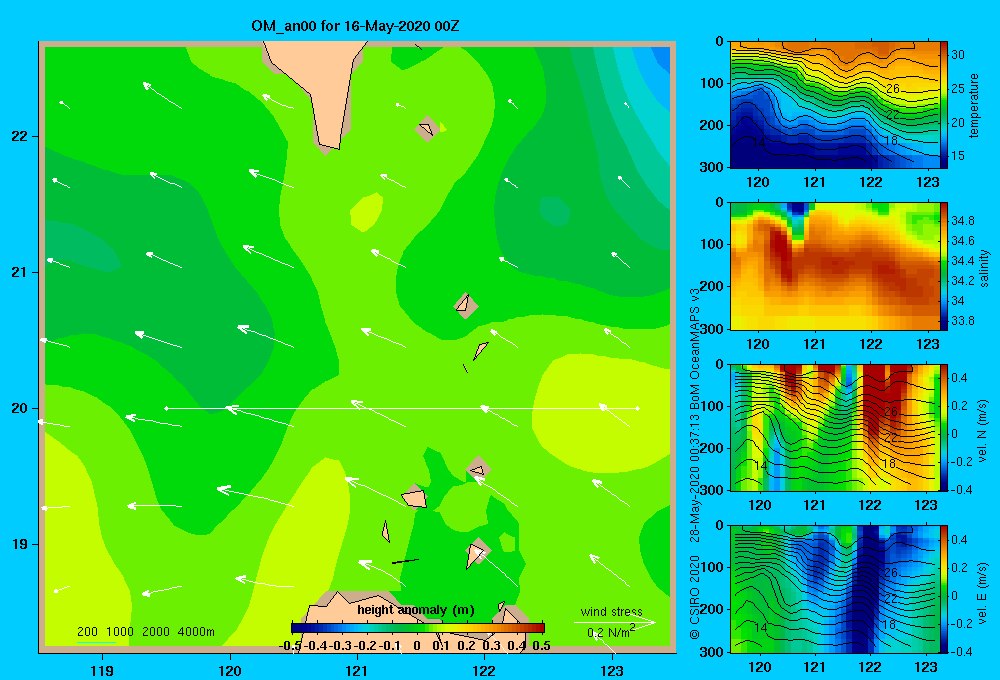This screenshot has width=1000, height=680.
Task: Click the white transect line along 20°N
Action: coord(402,408)
